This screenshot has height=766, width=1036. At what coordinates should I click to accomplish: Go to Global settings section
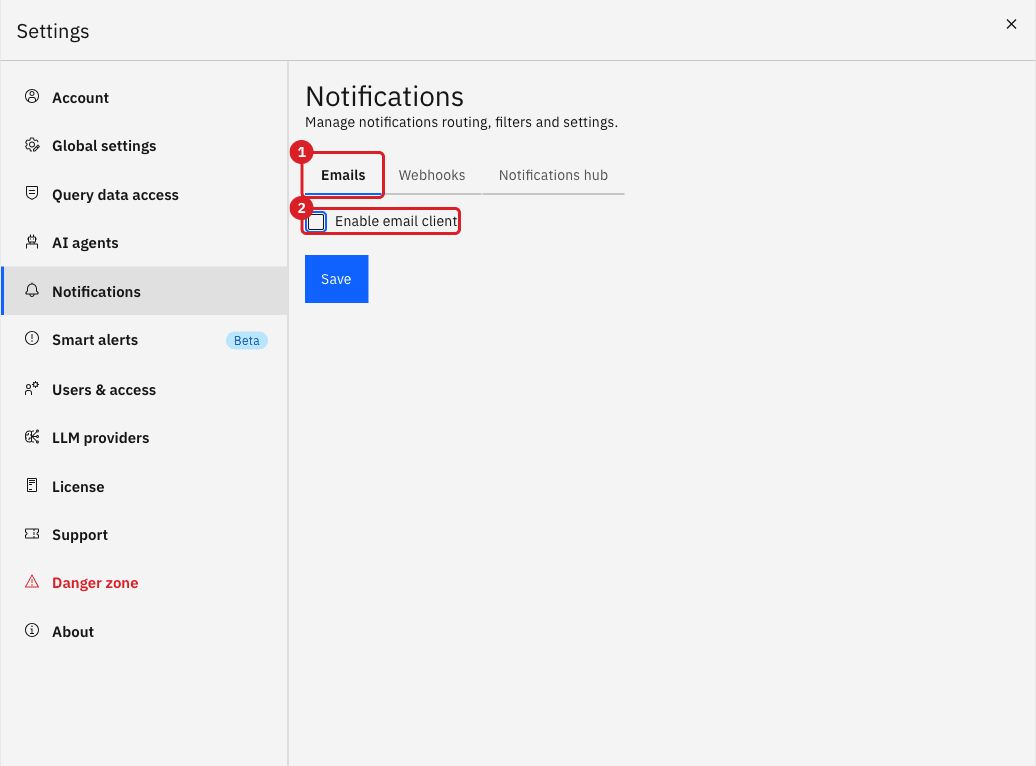tap(145, 146)
